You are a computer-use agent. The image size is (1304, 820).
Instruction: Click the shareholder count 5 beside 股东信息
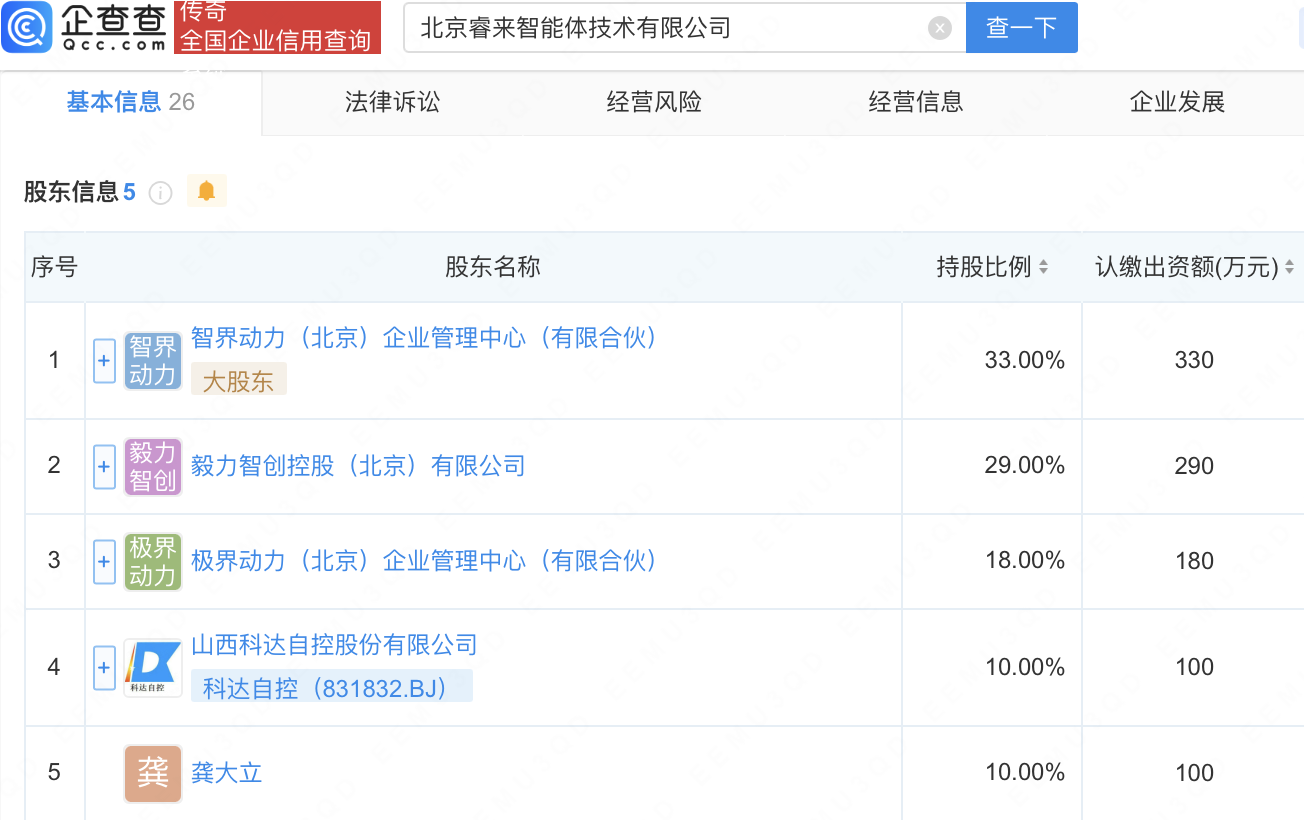click(129, 192)
